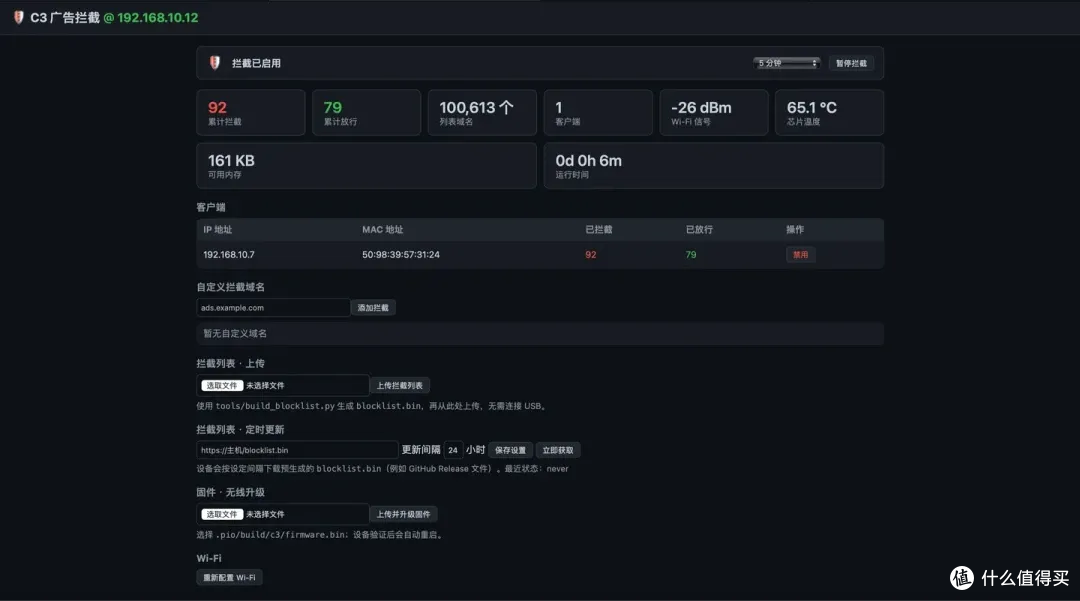Screen dimensions: 1080x601
Task: Click the 操作 column header
Action: (795, 230)
